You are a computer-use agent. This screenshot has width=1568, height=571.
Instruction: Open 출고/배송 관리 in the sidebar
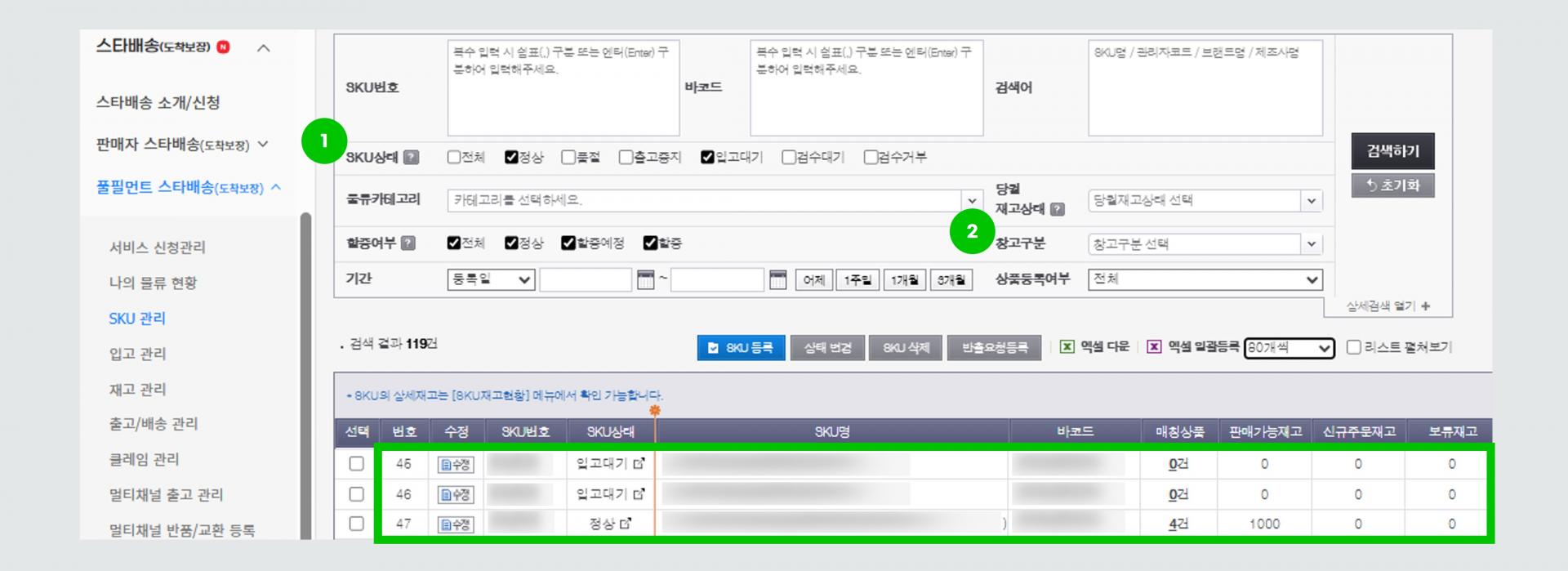154,423
